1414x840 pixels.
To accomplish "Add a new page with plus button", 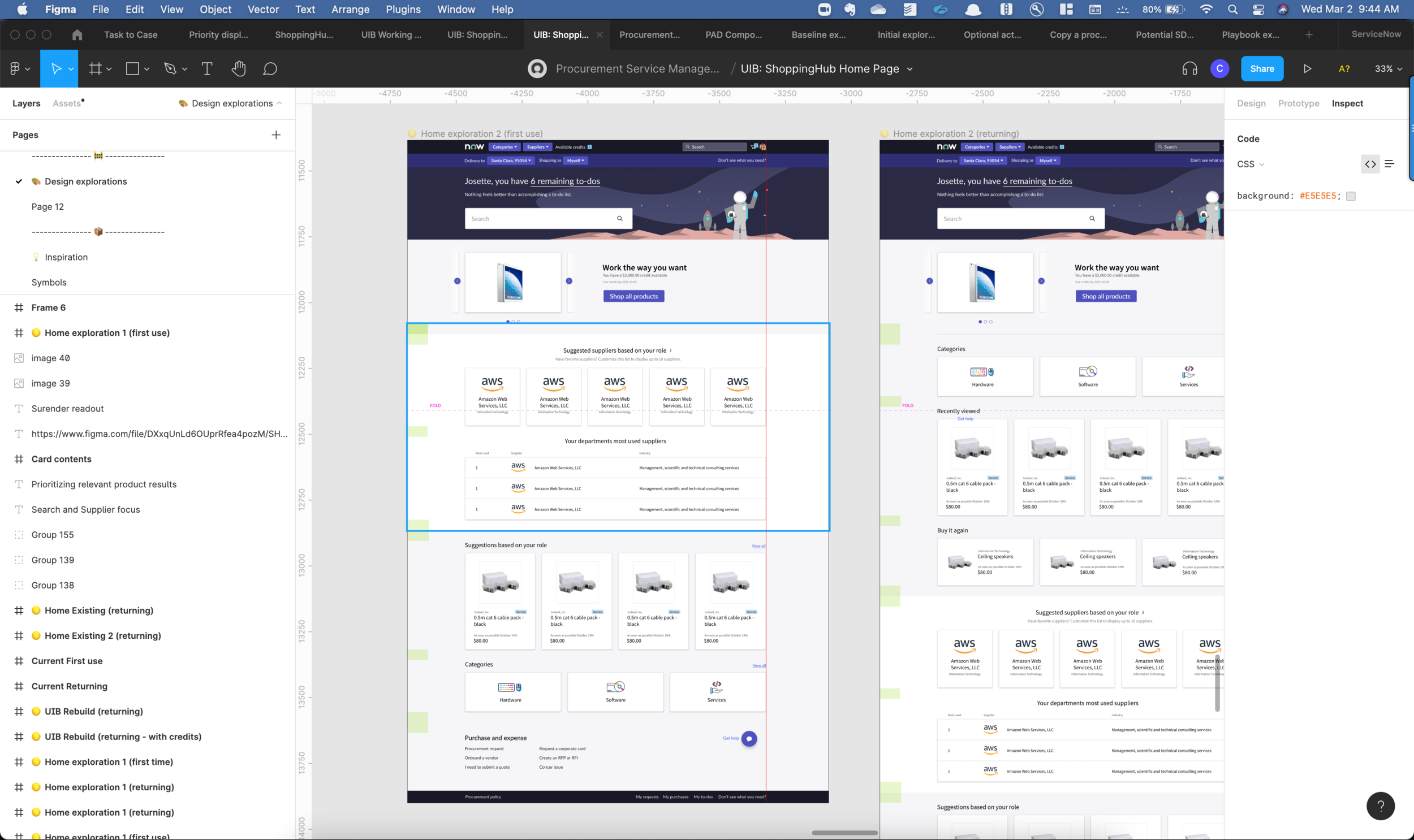I will 276,135.
